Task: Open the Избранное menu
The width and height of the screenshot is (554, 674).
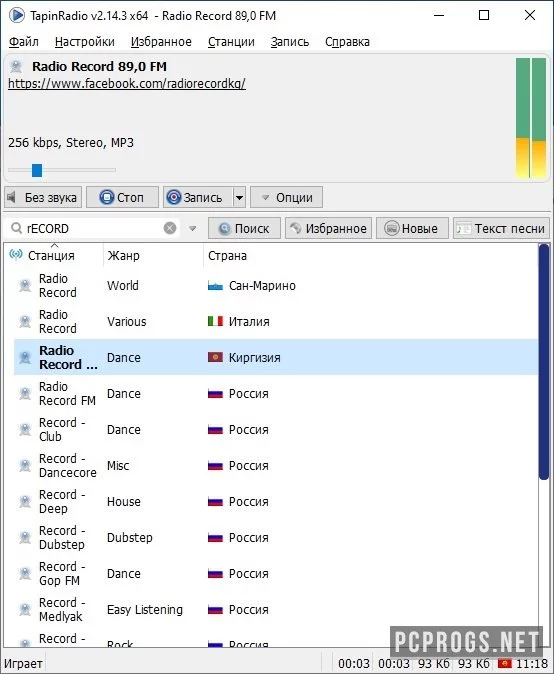Action: (x=161, y=42)
